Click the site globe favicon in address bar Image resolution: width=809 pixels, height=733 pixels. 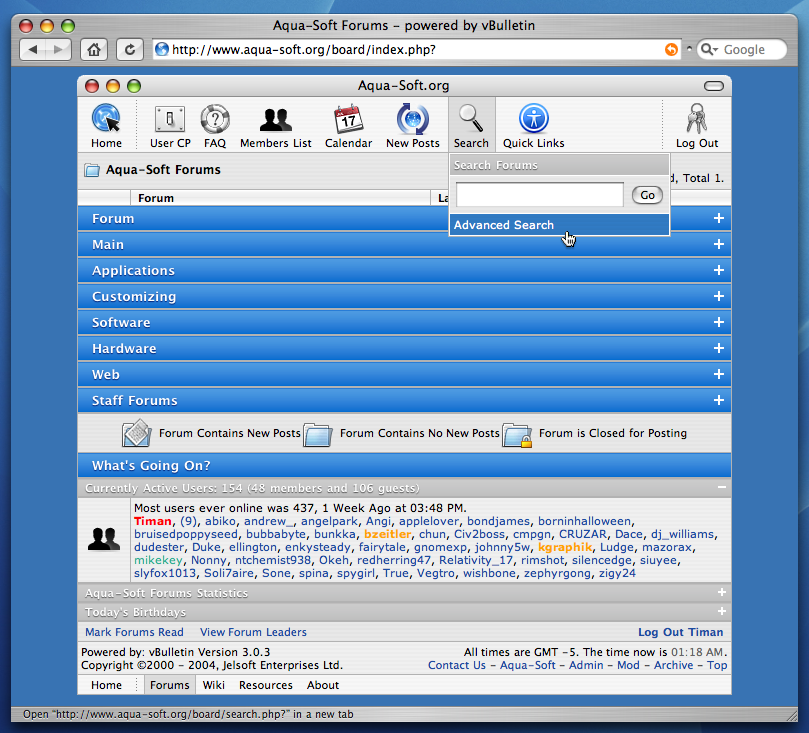pyautogui.click(x=162, y=50)
